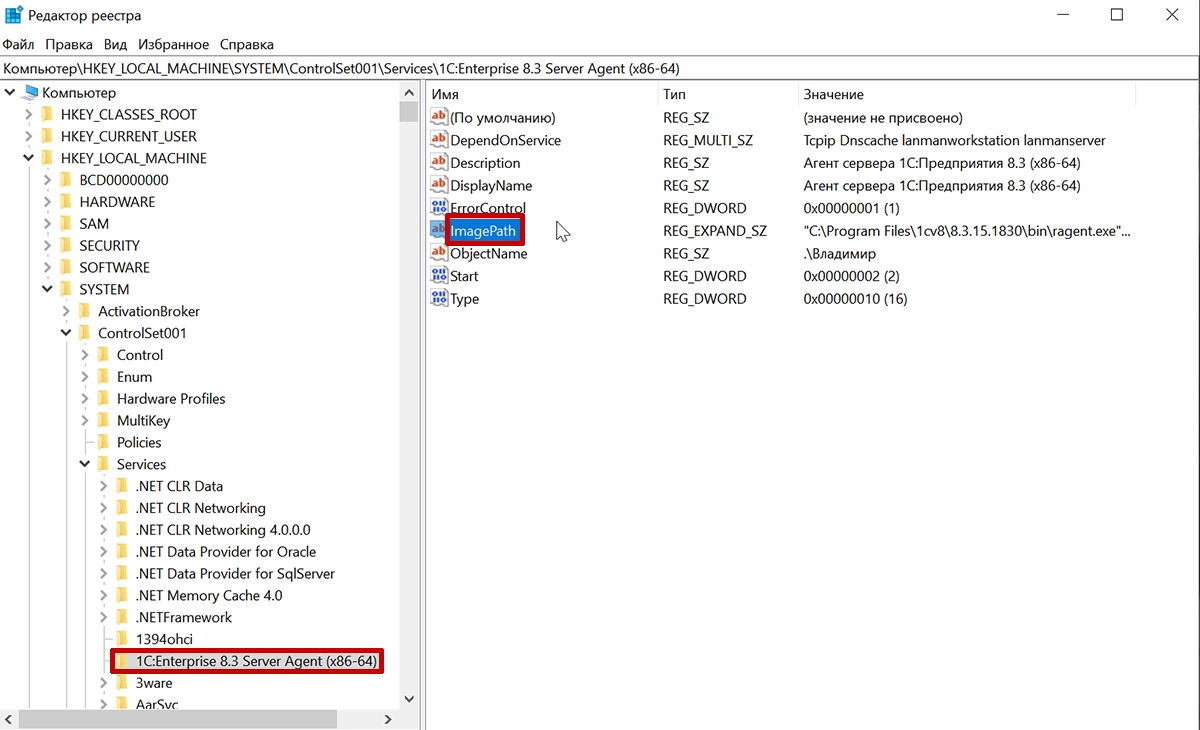Image resolution: width=1200 pixels, height=730 pixels.
Task: Click the ObjectName string icon
Action: click(439, 253)
